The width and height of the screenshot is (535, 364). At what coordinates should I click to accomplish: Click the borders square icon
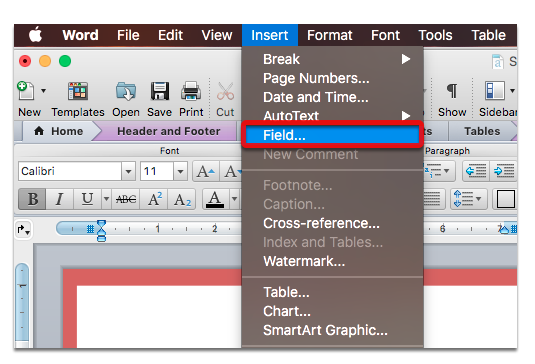(x=505, y=199)
